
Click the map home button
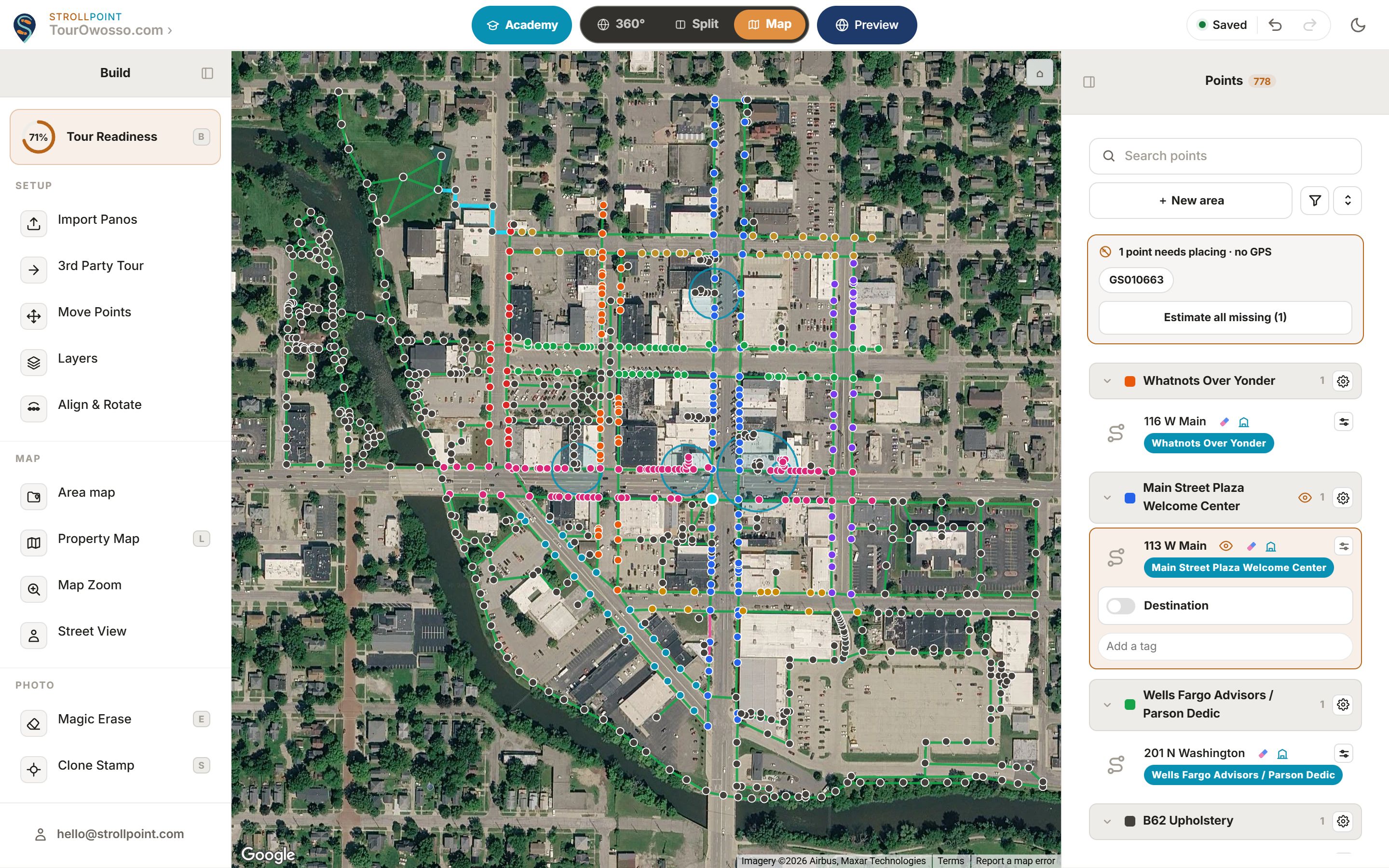tap(1039, 73)
